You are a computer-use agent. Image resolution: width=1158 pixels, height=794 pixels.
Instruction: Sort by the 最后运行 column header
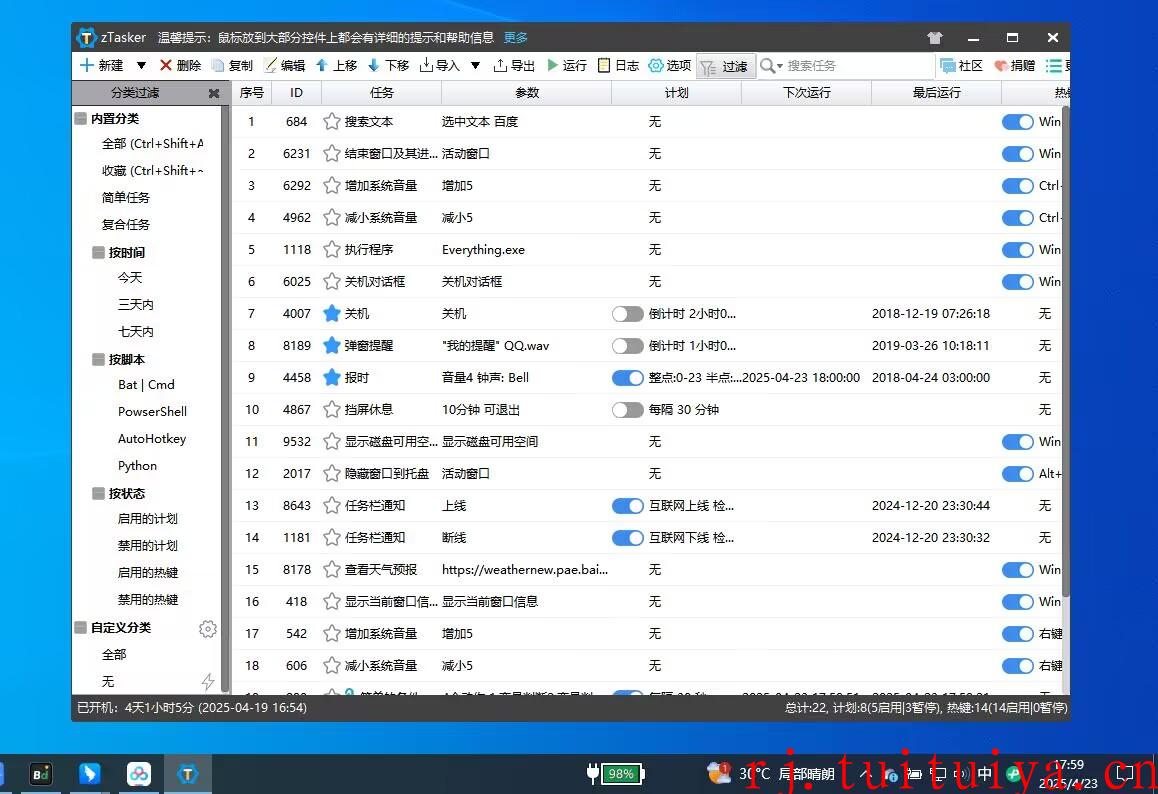pyautogui.click(x=936, y=93)
